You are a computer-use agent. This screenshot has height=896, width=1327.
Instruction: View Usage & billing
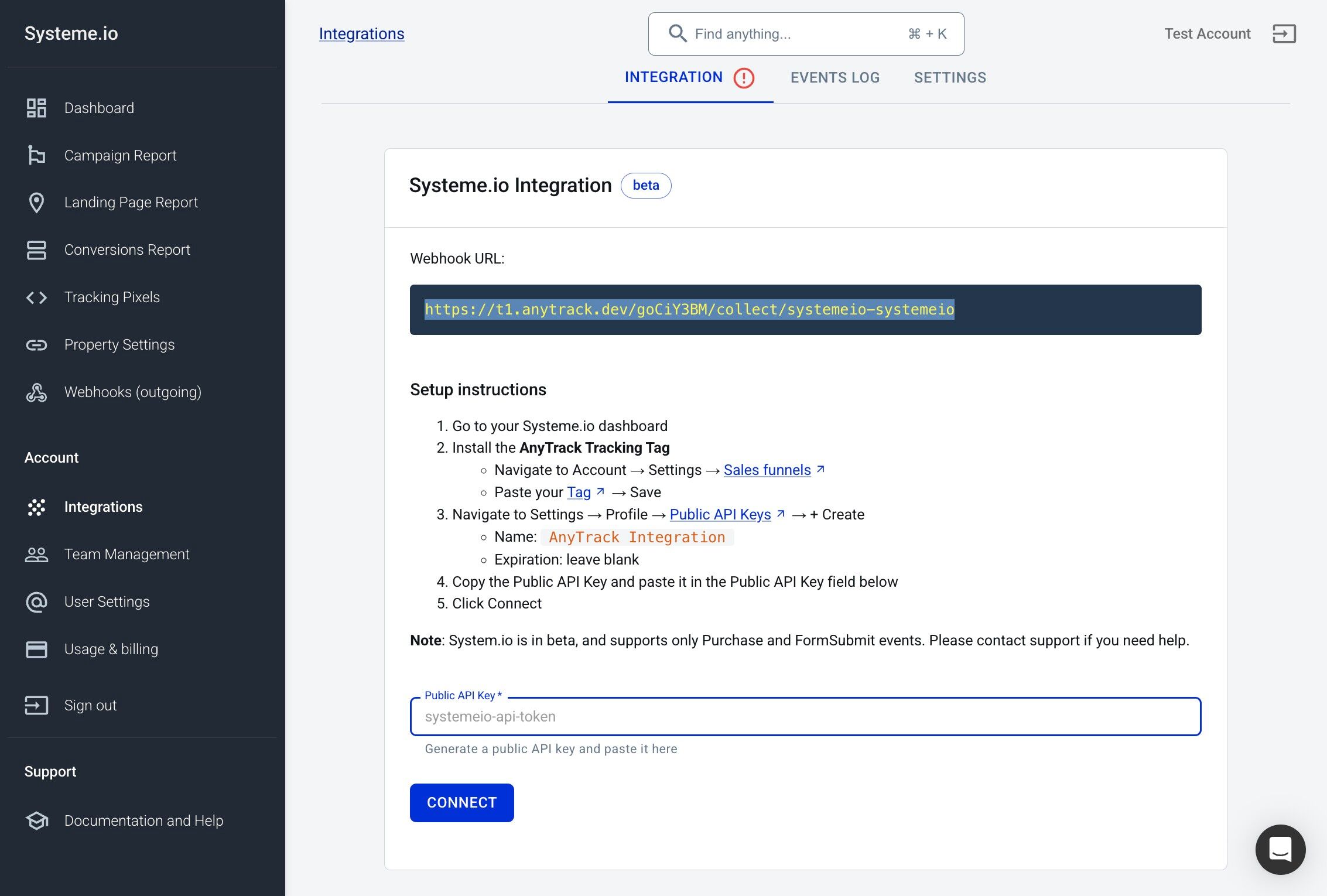point(111,649)
